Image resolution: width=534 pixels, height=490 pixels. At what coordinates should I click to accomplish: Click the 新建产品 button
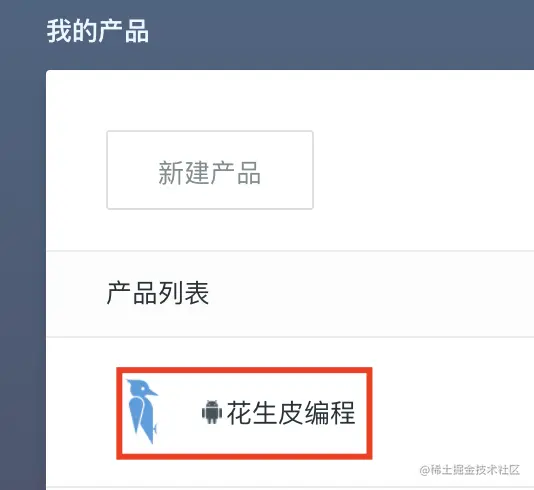210,170
